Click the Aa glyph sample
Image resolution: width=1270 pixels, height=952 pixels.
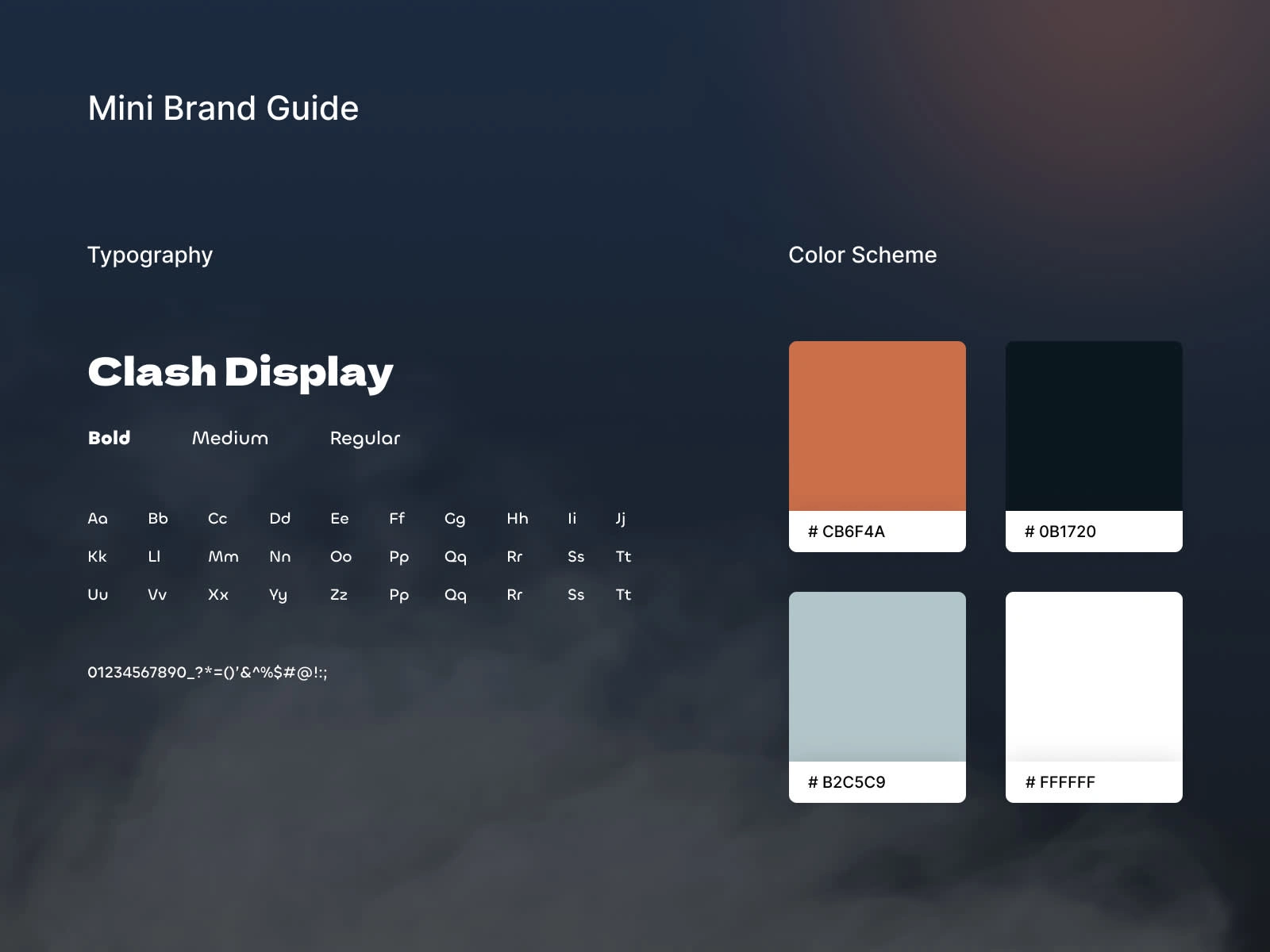coord(98,518)
